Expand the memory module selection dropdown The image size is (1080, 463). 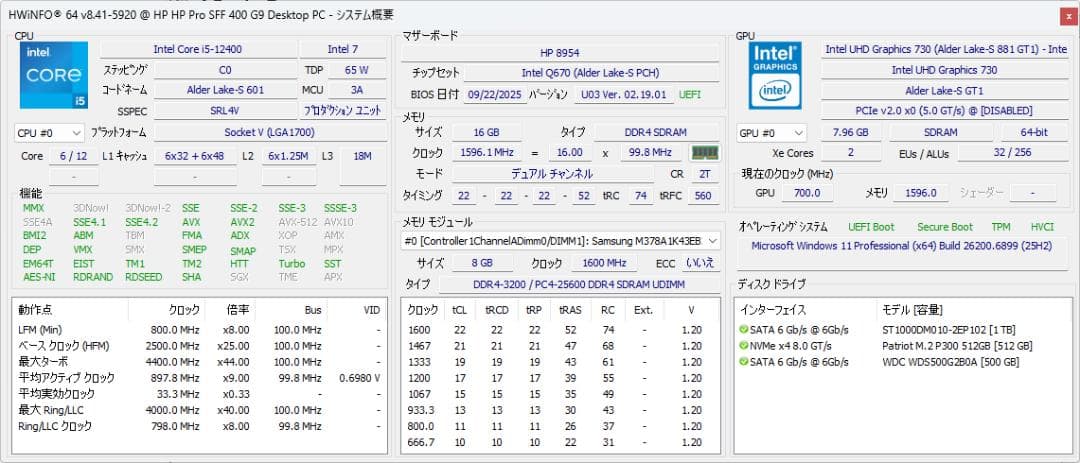click(x=561, y=240)
